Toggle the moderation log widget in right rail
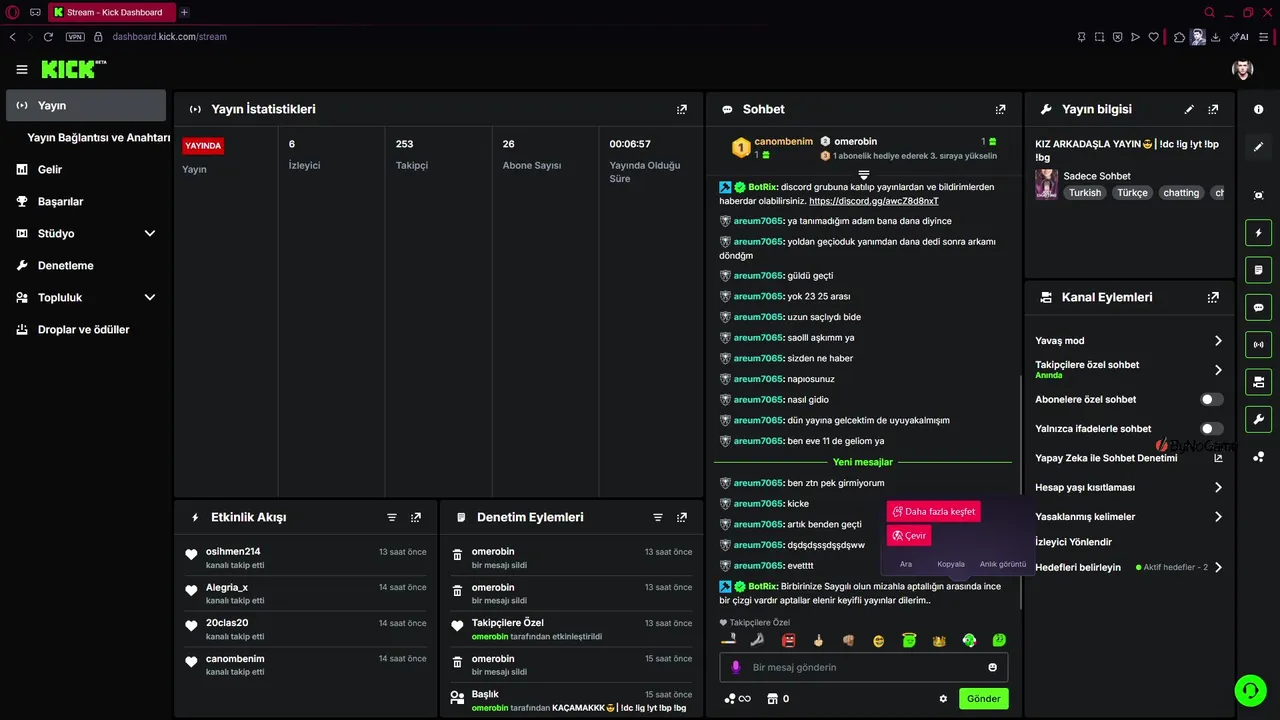Image resolution: width=1280 pixels, height=720 pixels. (1258, 270)
